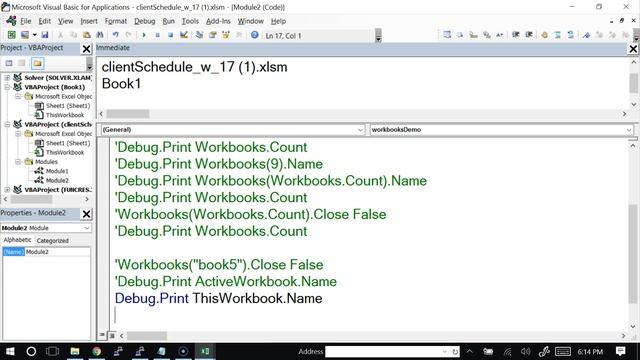Open the Add-Ins menu
640x360 pixels.
coord(218,21)
